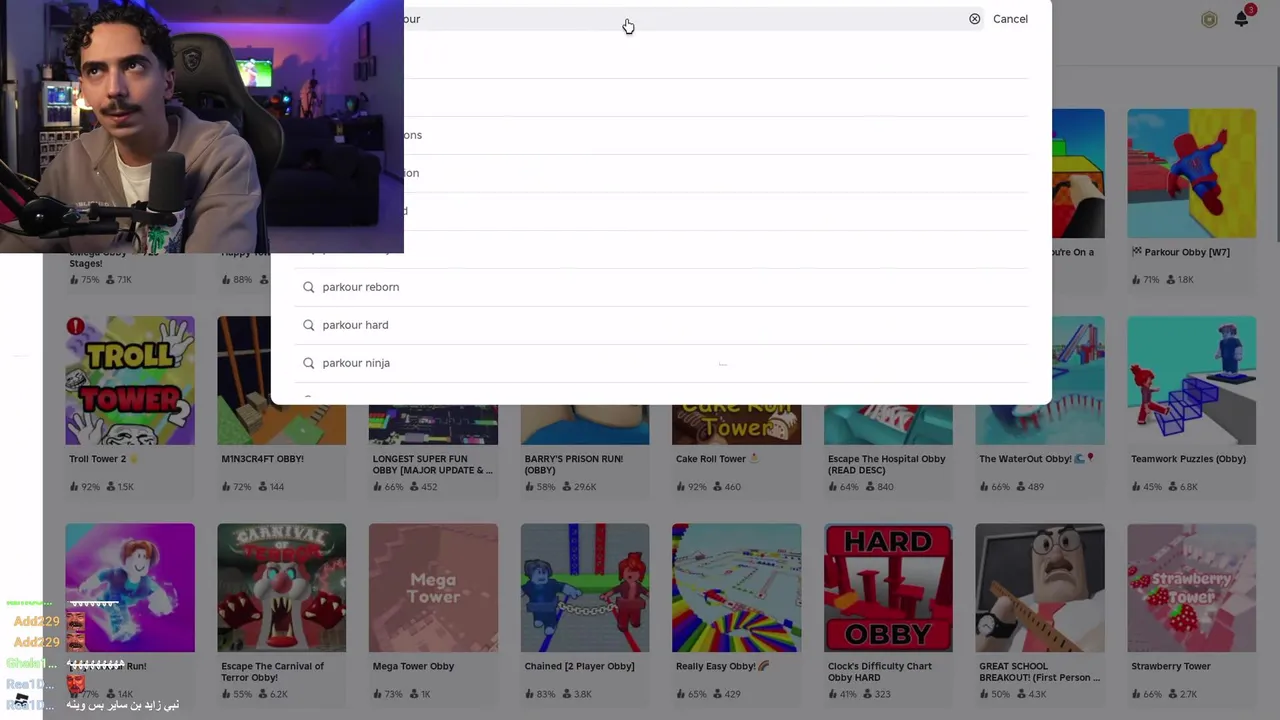Click magnifier icon beside 'parkour hard'
This screenshot has width=1280, height=720.
(x=308, y=325)
